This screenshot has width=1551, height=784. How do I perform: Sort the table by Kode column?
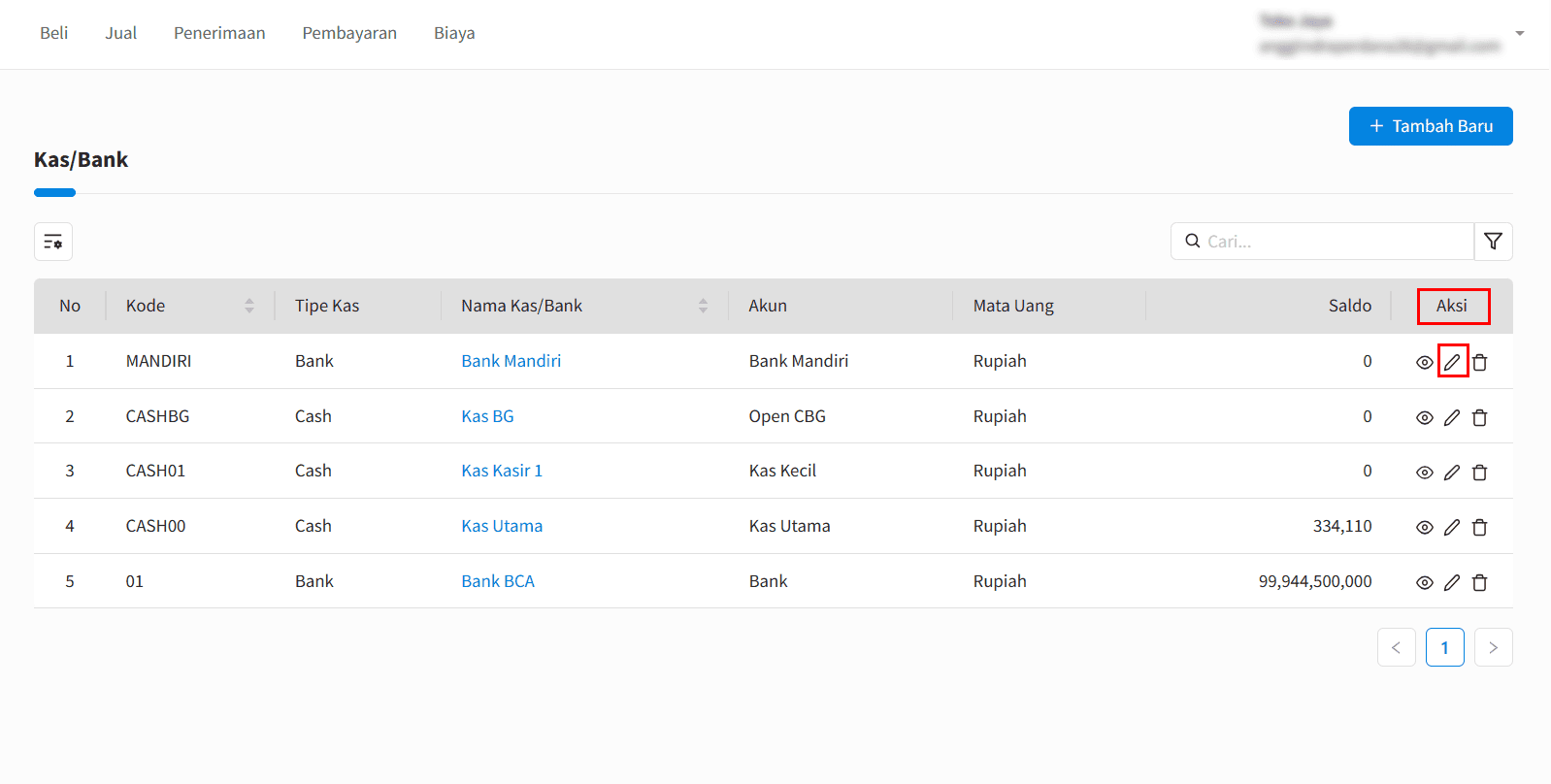coord(249,306)
